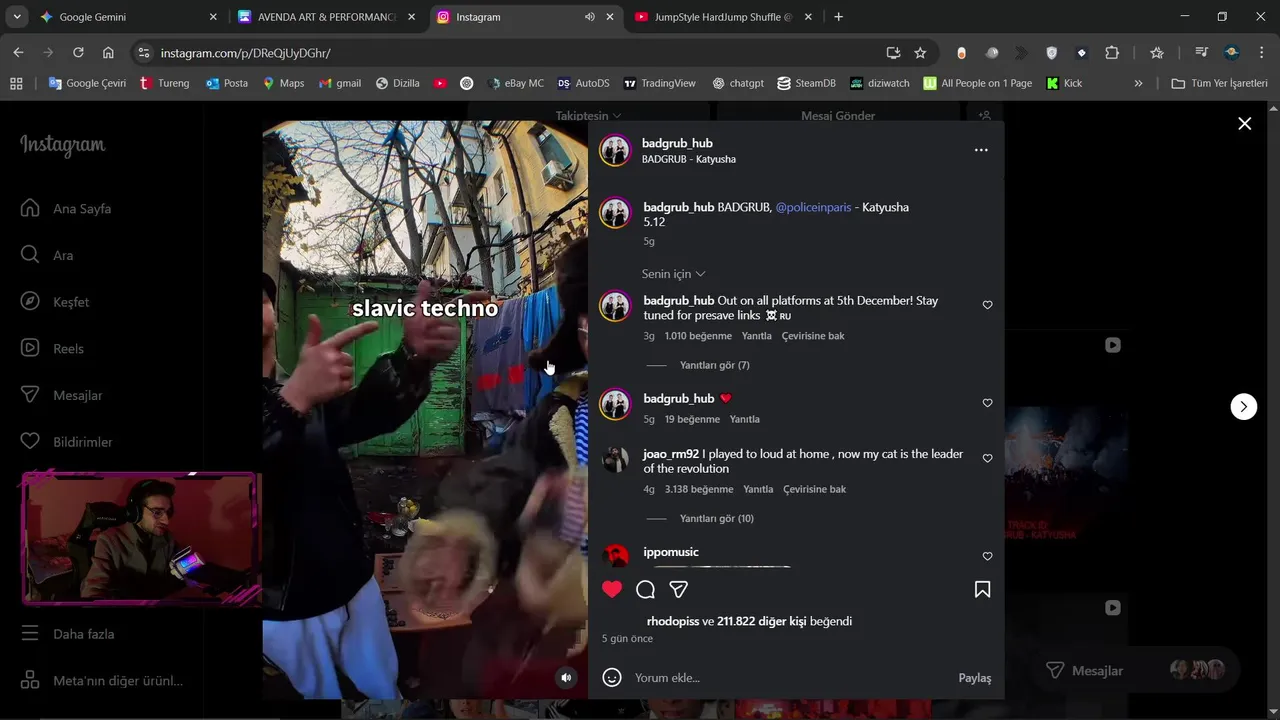
Task: Open Maps bookmark
Action: (283, 83)
